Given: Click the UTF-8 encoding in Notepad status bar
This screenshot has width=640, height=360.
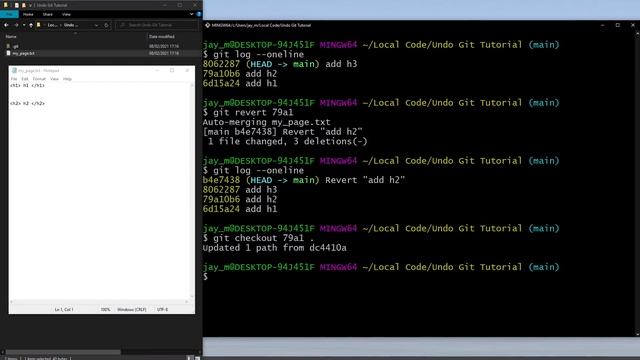Looking at the screenshot, I should (x=162, y=309).
